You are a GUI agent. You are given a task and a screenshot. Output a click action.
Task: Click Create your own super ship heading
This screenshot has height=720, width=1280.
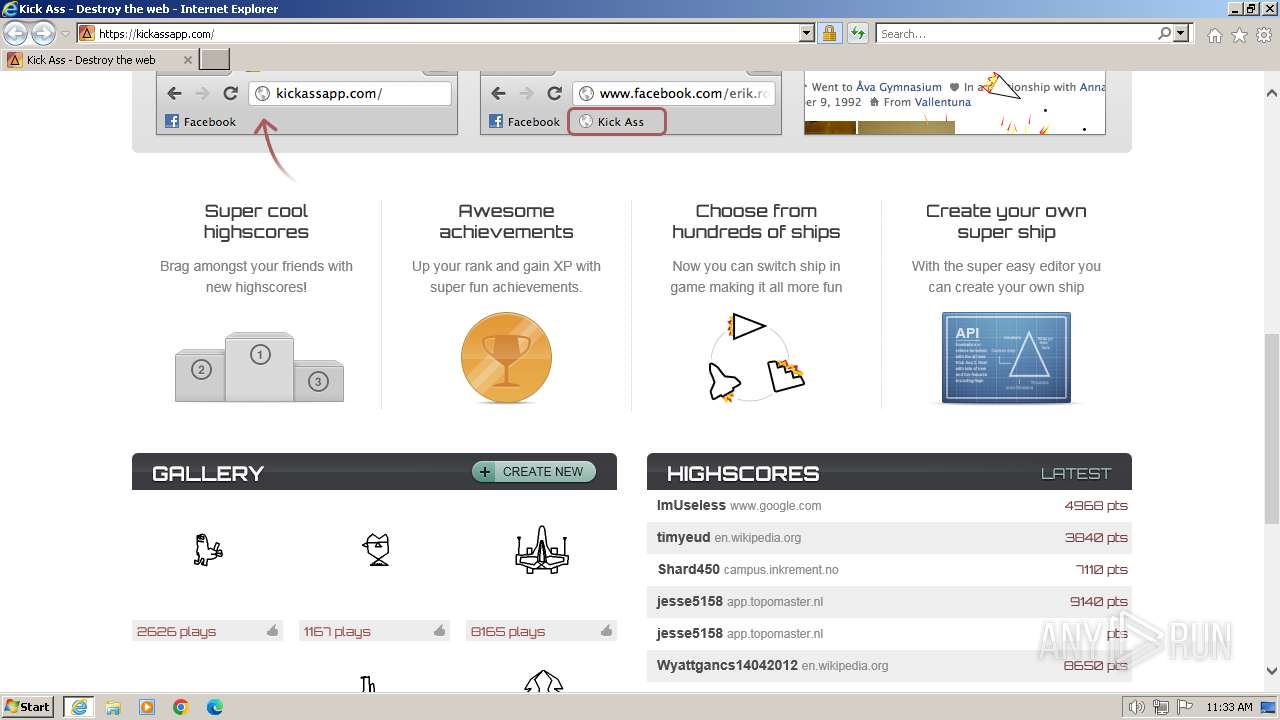[1006, 221]
